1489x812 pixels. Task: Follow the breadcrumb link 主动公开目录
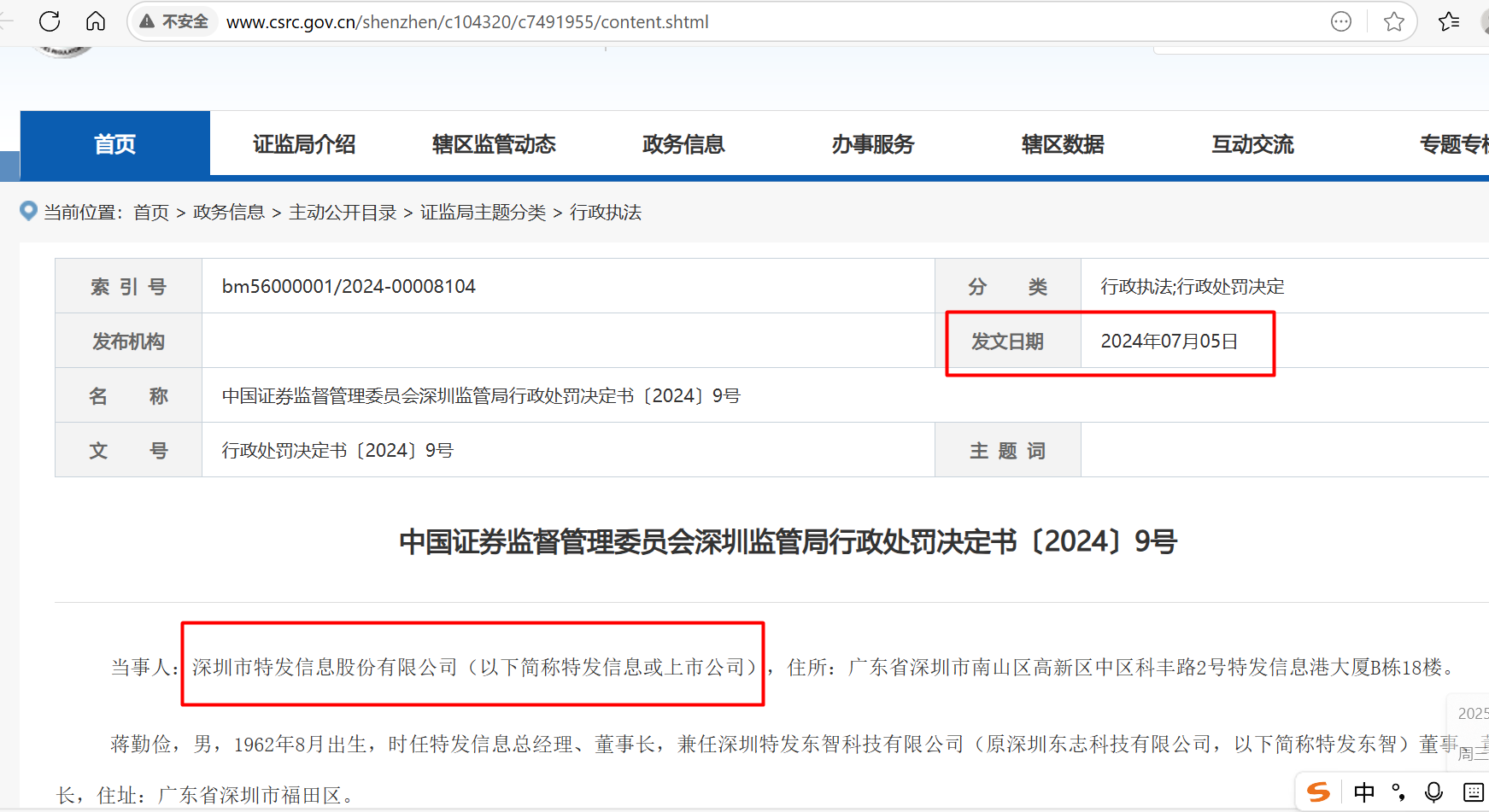tap(343, 212)
